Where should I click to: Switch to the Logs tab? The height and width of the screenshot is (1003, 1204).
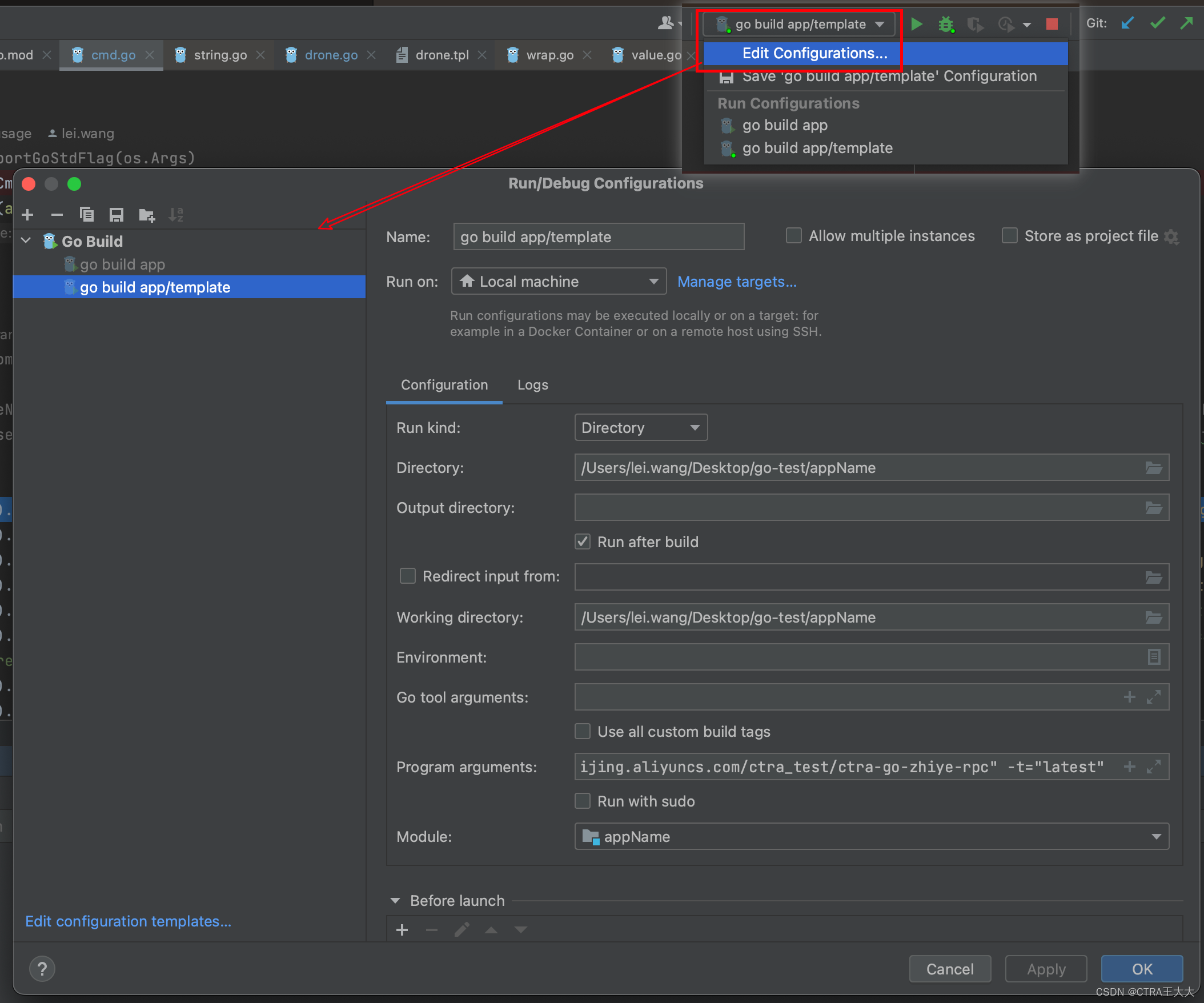(532, 385)
